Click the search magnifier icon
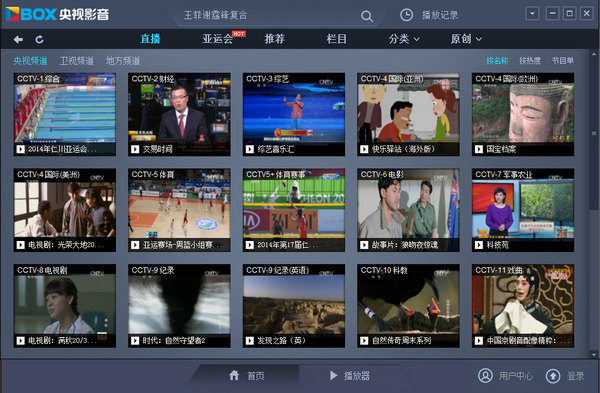The height and width of the screenshot is (393, 600). click(367, 16)
